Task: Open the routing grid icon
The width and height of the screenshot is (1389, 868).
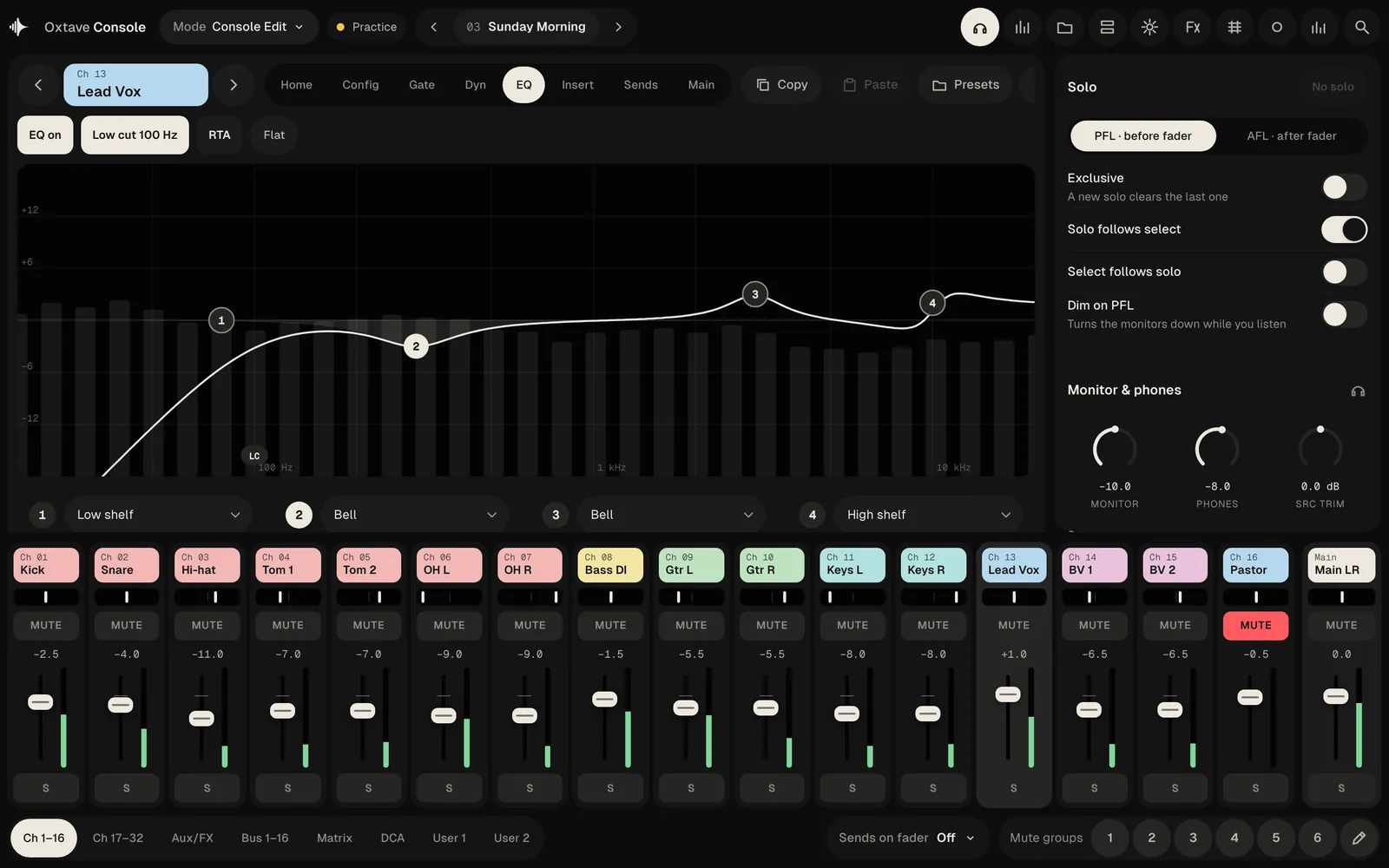Action: coord(1234,27)
